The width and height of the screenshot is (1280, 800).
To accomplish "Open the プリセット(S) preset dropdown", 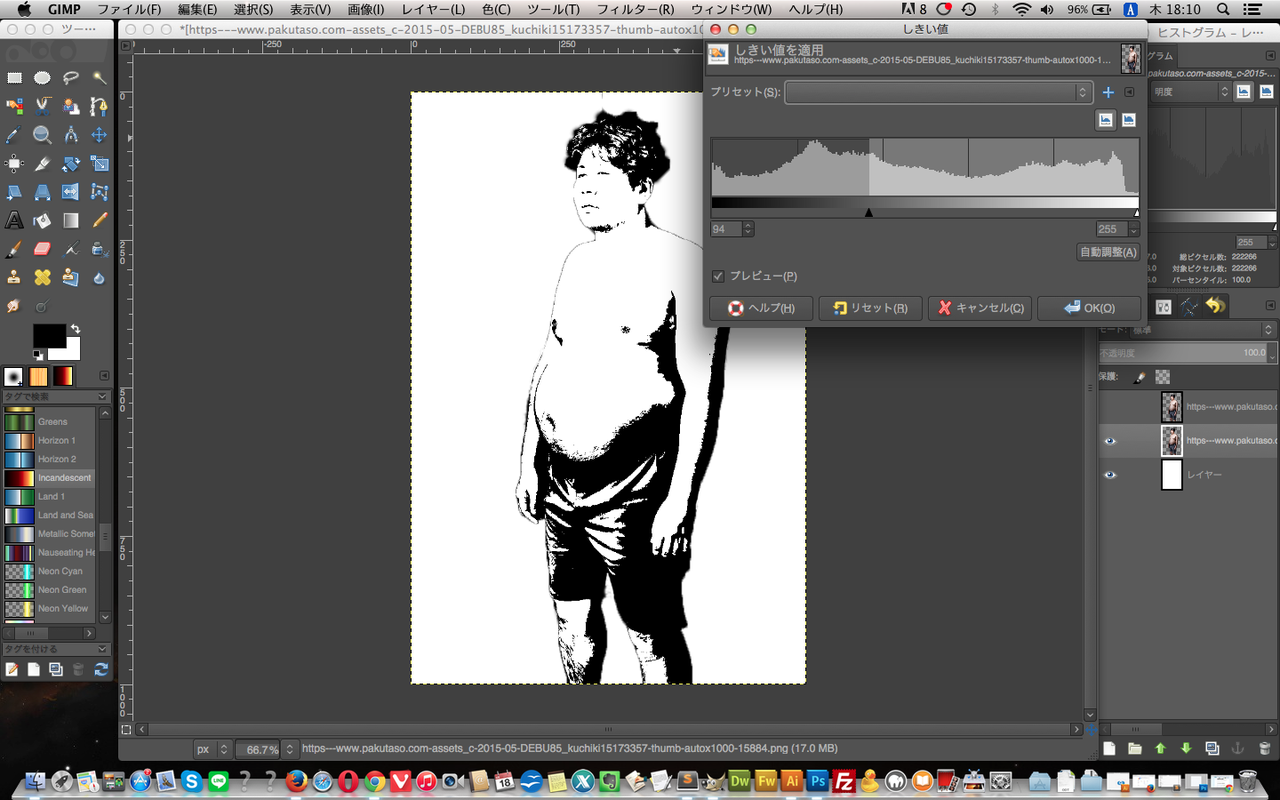I will pyautogui.click(x=938, y=92).
